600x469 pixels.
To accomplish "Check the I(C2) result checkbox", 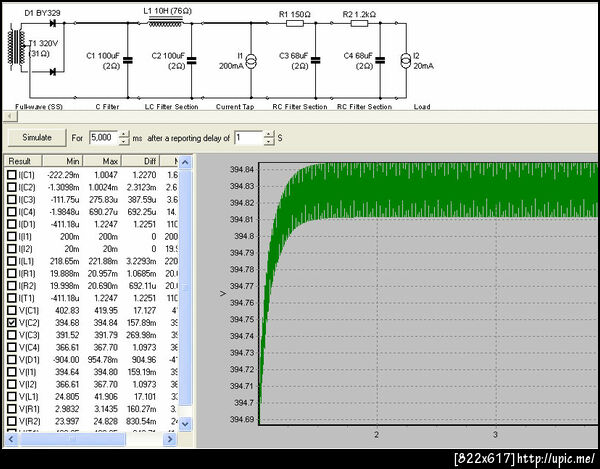I will coord(12,187).
